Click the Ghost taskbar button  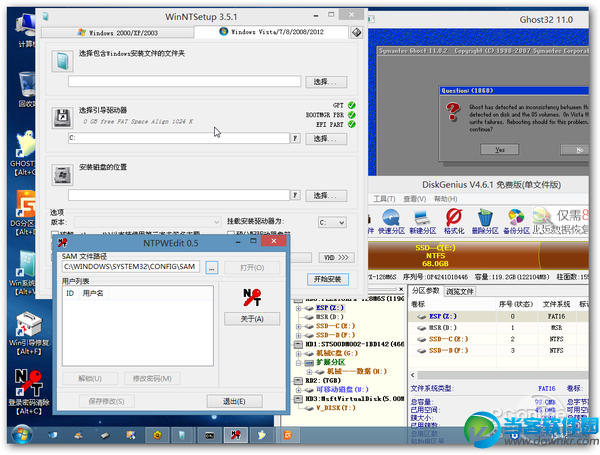261,435
